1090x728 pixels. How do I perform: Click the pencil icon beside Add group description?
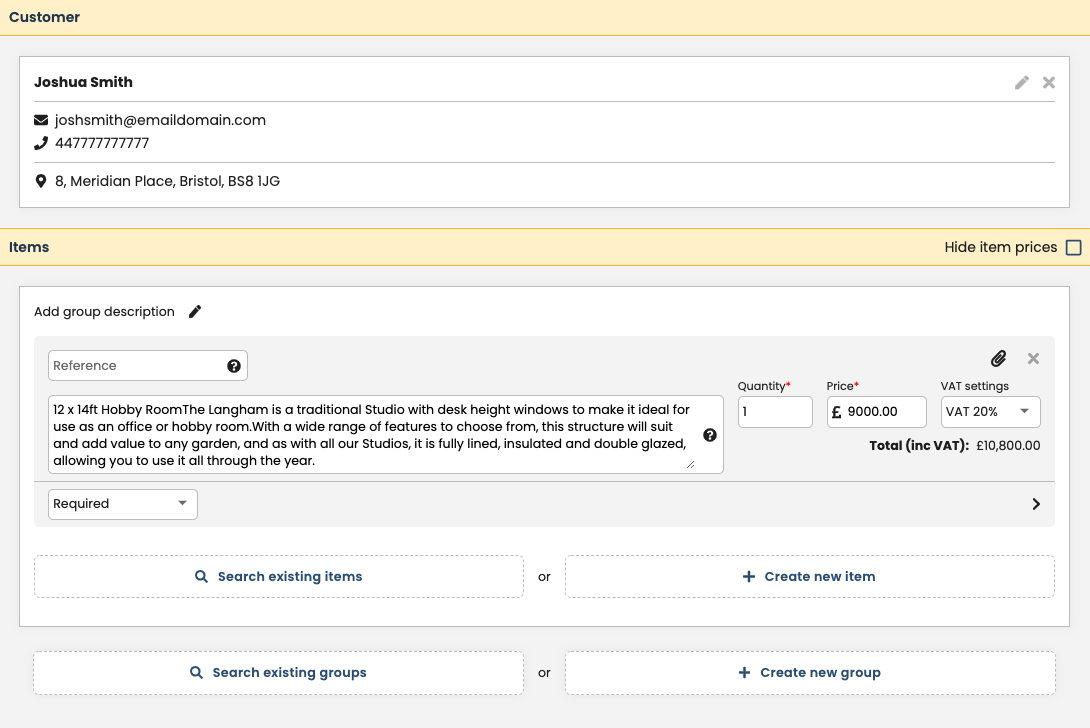click(x=195, y=312)
